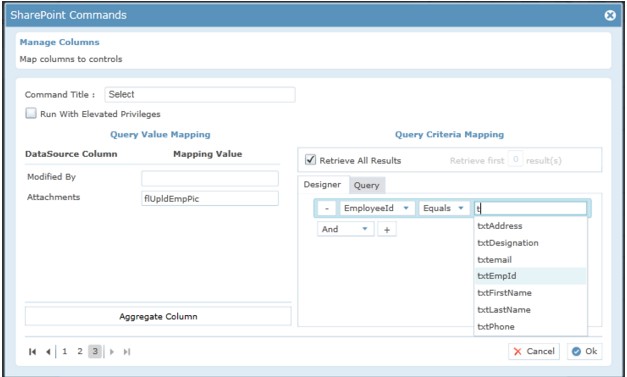The image size is (627, 377).
Task: Click the criteria value text box
Action: [530, 208]
